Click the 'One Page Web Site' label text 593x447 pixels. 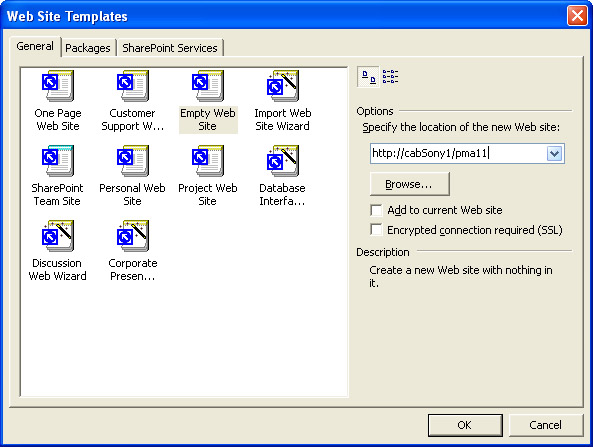57,120
